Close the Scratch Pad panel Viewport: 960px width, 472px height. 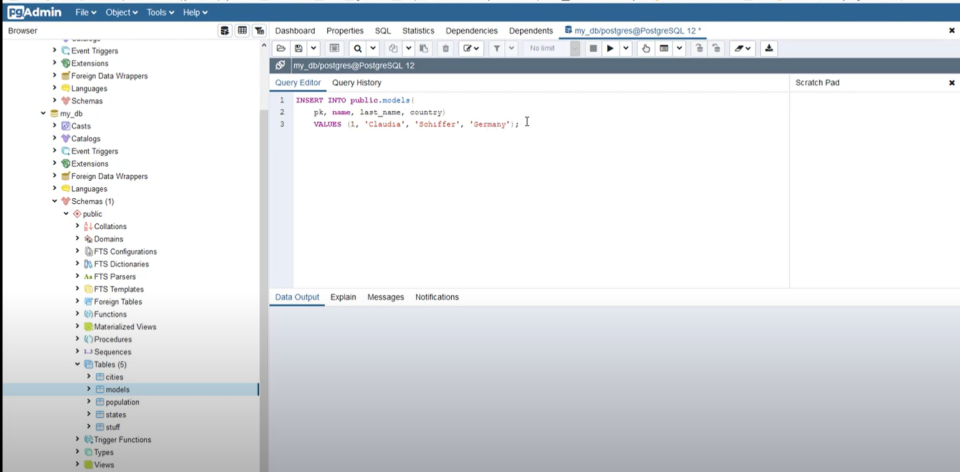point(951,83)
